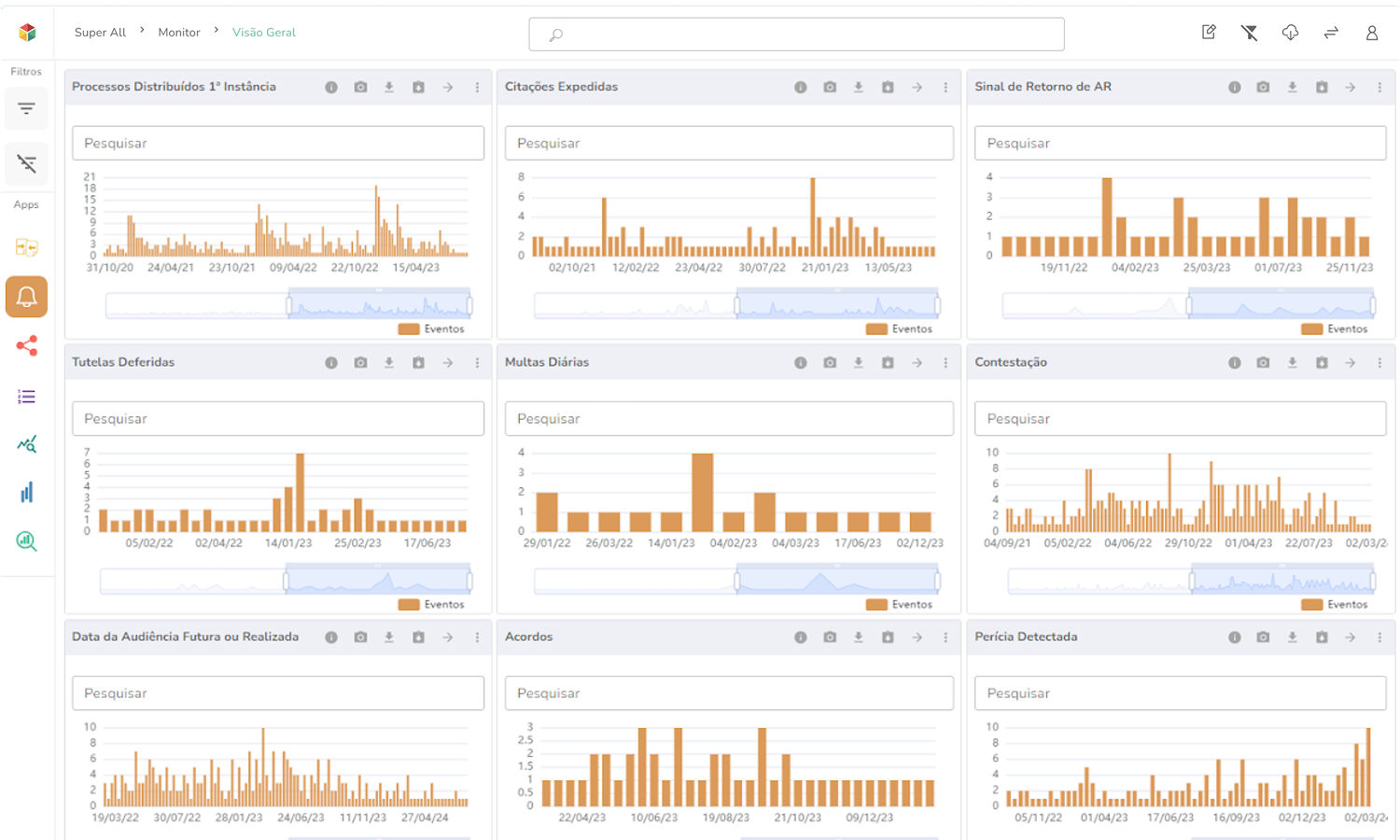Toggle Eventos legend in Tutelas Deferidas
Screen dimensions: 1400x840
pyautogui.click(x=431, y=604)
